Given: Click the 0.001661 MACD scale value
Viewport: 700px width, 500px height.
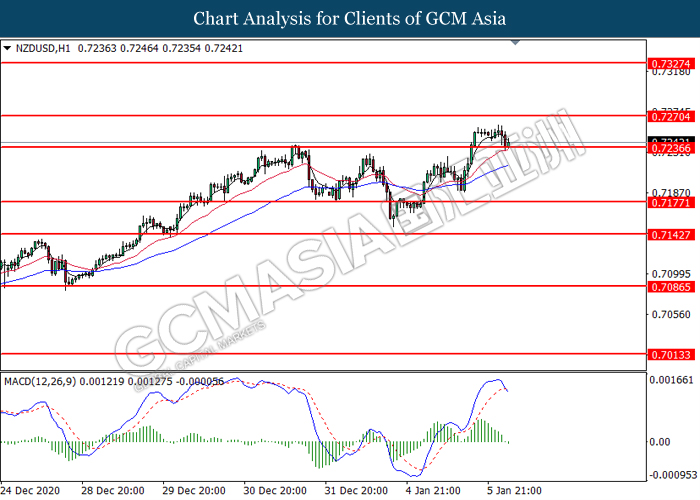Looking at the screenshot, I should 671,380.
